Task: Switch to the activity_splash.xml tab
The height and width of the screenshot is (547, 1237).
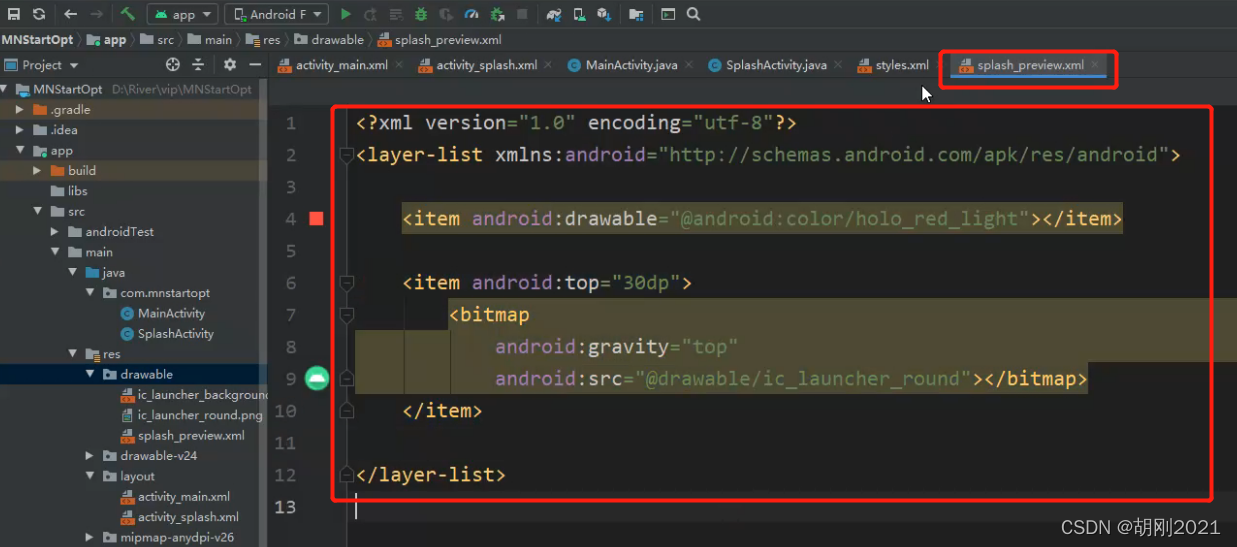Action: click(x=486, y=65)
